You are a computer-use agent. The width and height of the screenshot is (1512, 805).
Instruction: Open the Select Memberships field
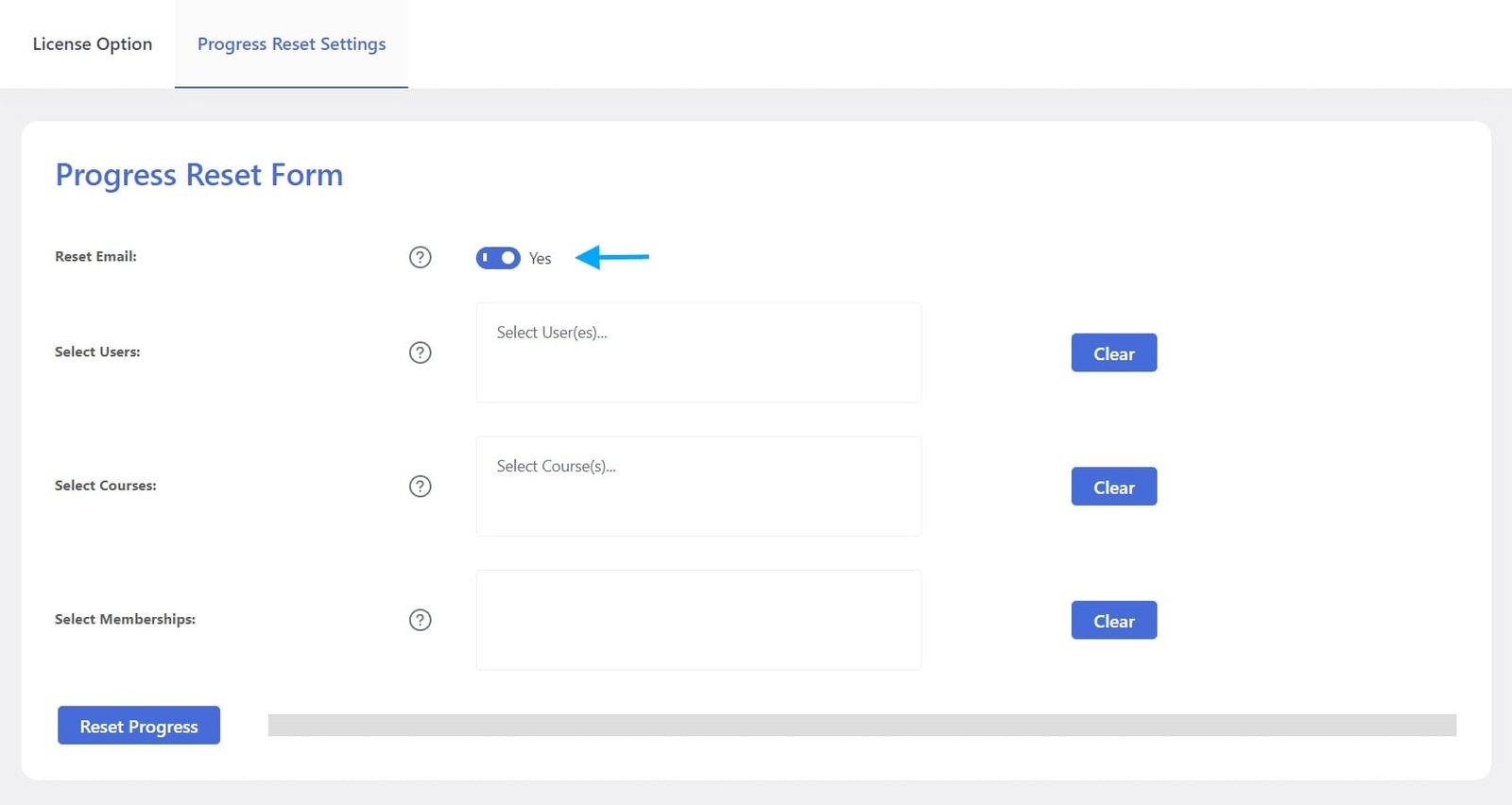point(698,620)
